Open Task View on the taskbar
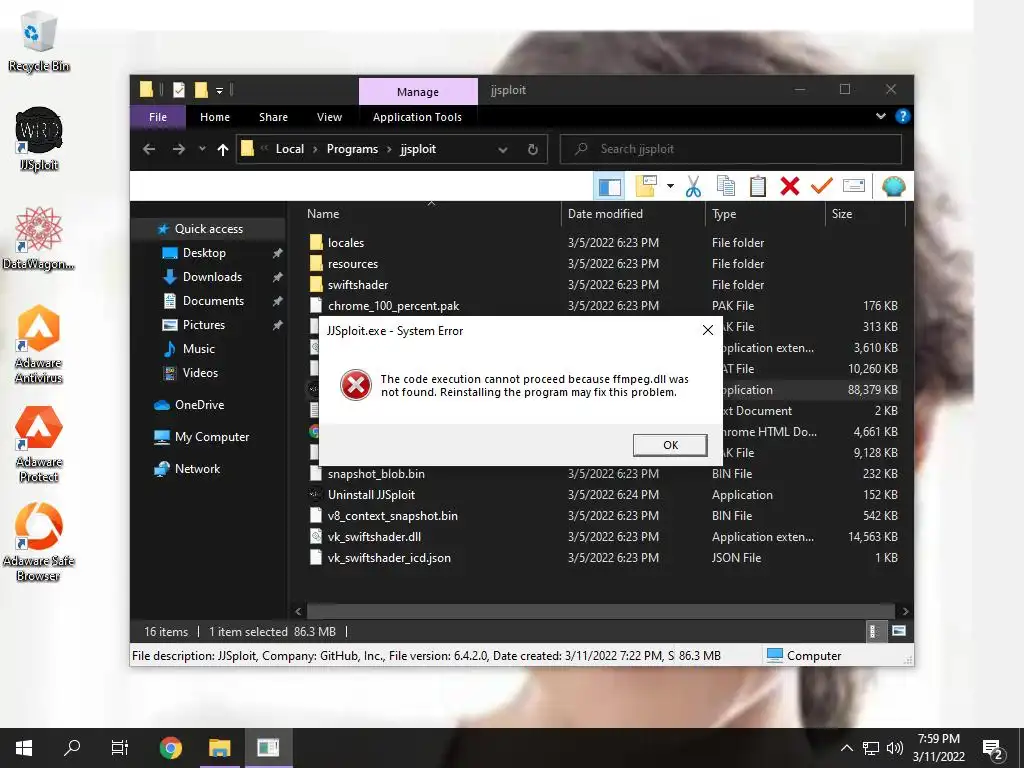 coord(120,748)
